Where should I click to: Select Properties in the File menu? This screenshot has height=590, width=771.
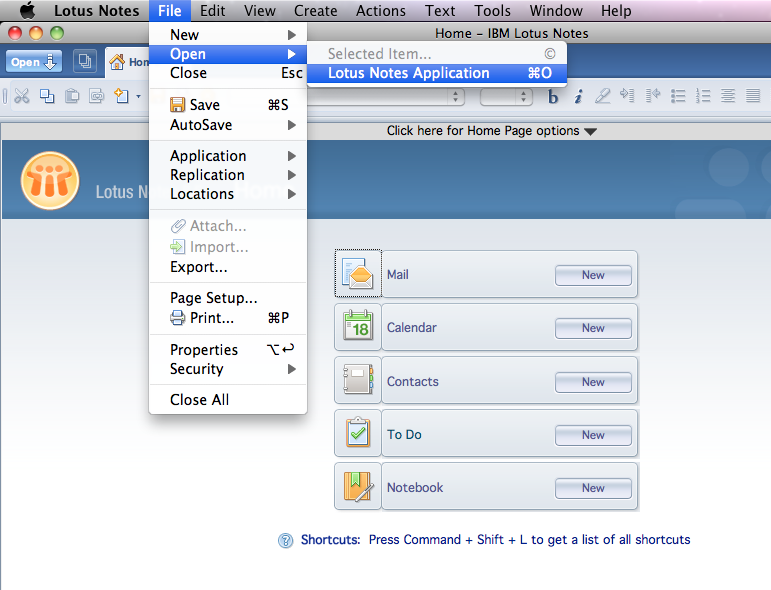pos(228,350)
